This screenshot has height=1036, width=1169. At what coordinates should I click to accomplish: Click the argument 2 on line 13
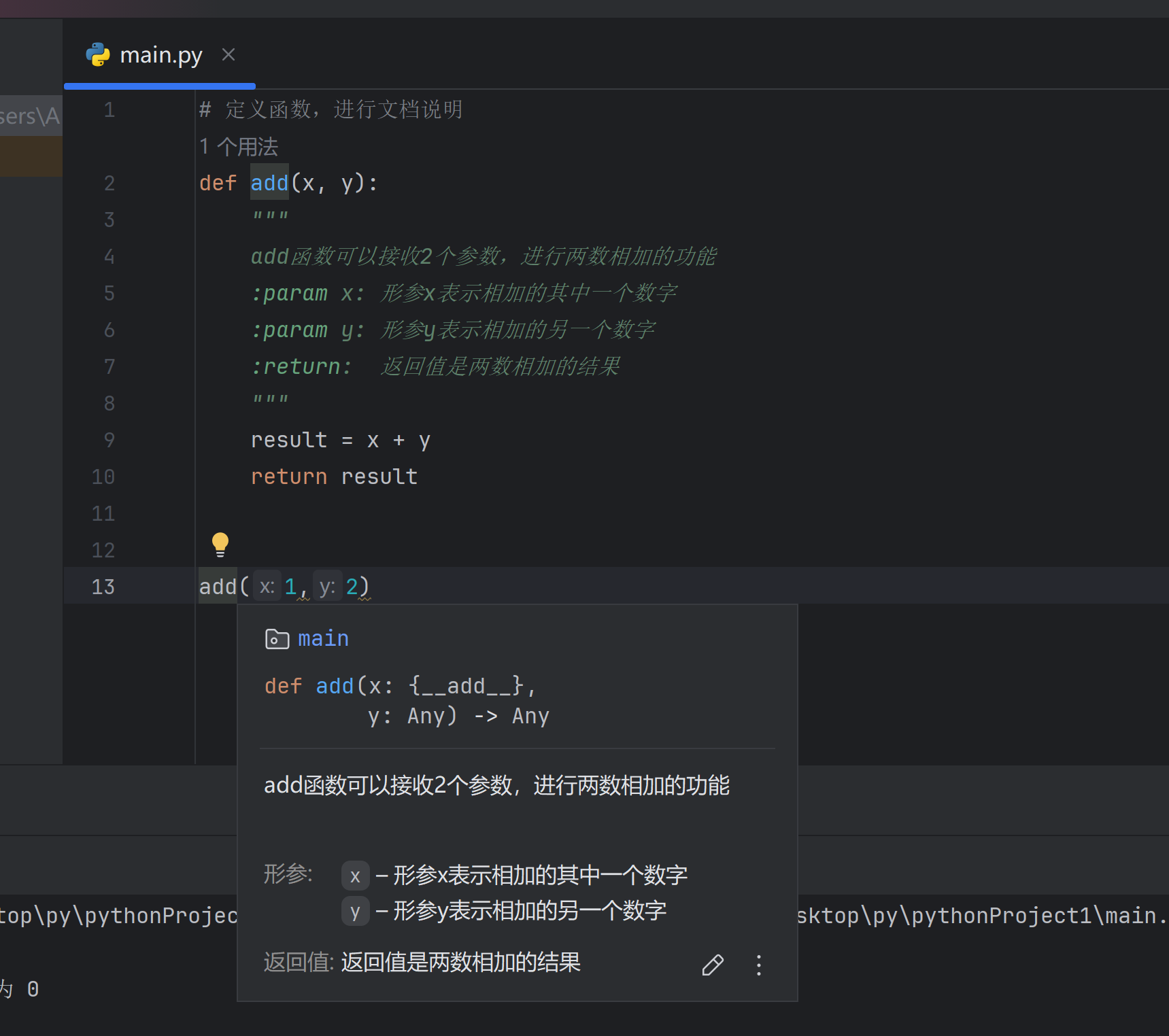[x=352, y=586]
